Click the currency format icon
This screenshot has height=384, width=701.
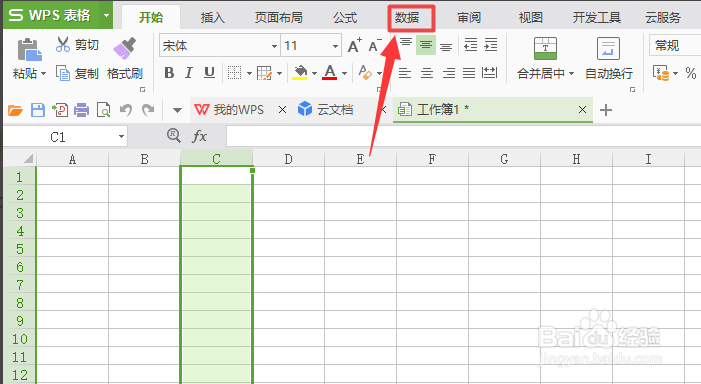[x=661, y=73]
